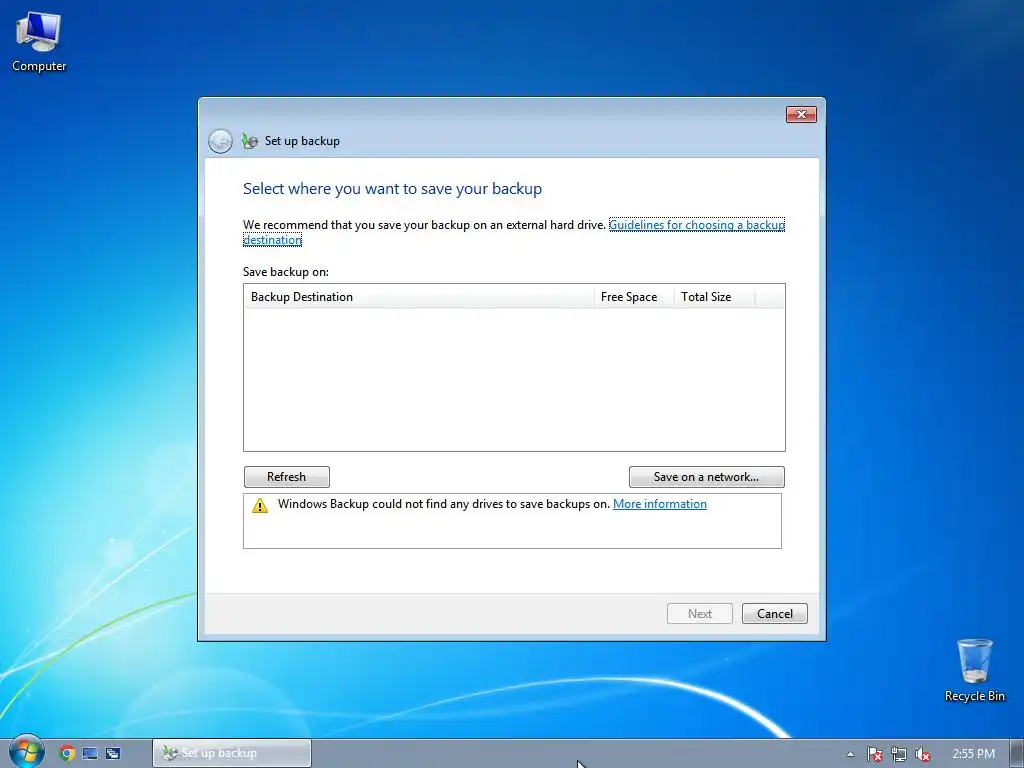Show hidden tray icons arrow
The height and width of the screenshot is (768, 1024).
850,754
